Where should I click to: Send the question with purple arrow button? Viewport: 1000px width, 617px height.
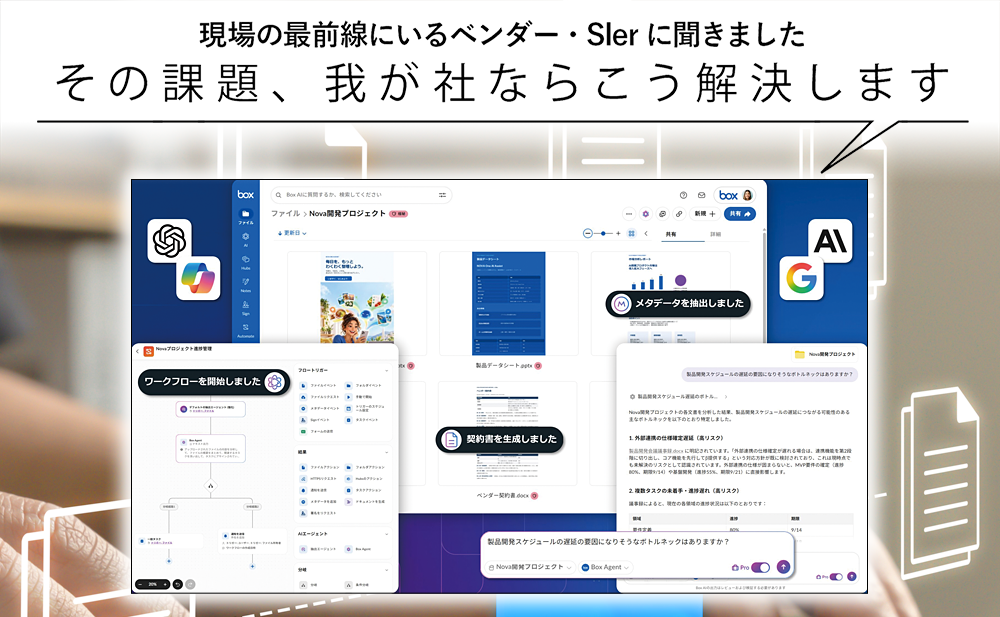(x=783, y=567)
